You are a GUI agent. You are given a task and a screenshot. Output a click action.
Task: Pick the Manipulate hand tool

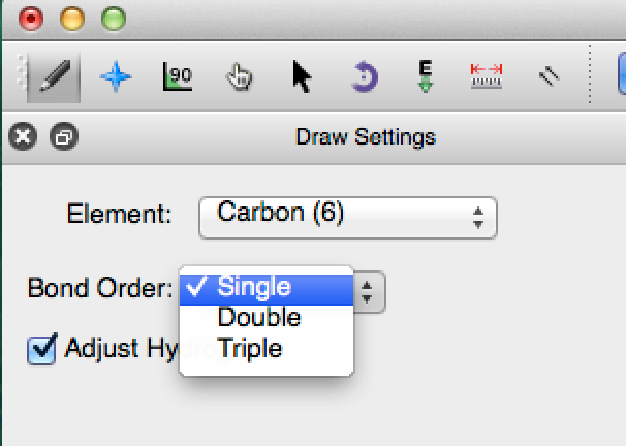[238, 77]
